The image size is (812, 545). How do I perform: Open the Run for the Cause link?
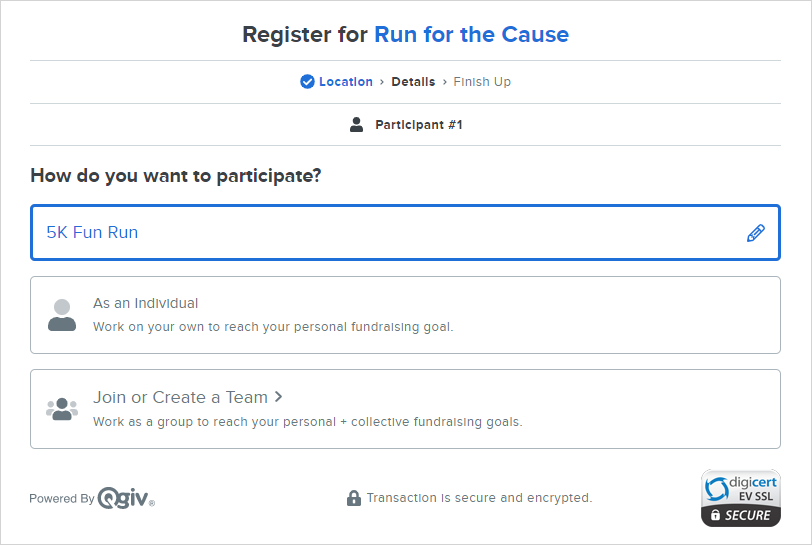coord(472,35)
